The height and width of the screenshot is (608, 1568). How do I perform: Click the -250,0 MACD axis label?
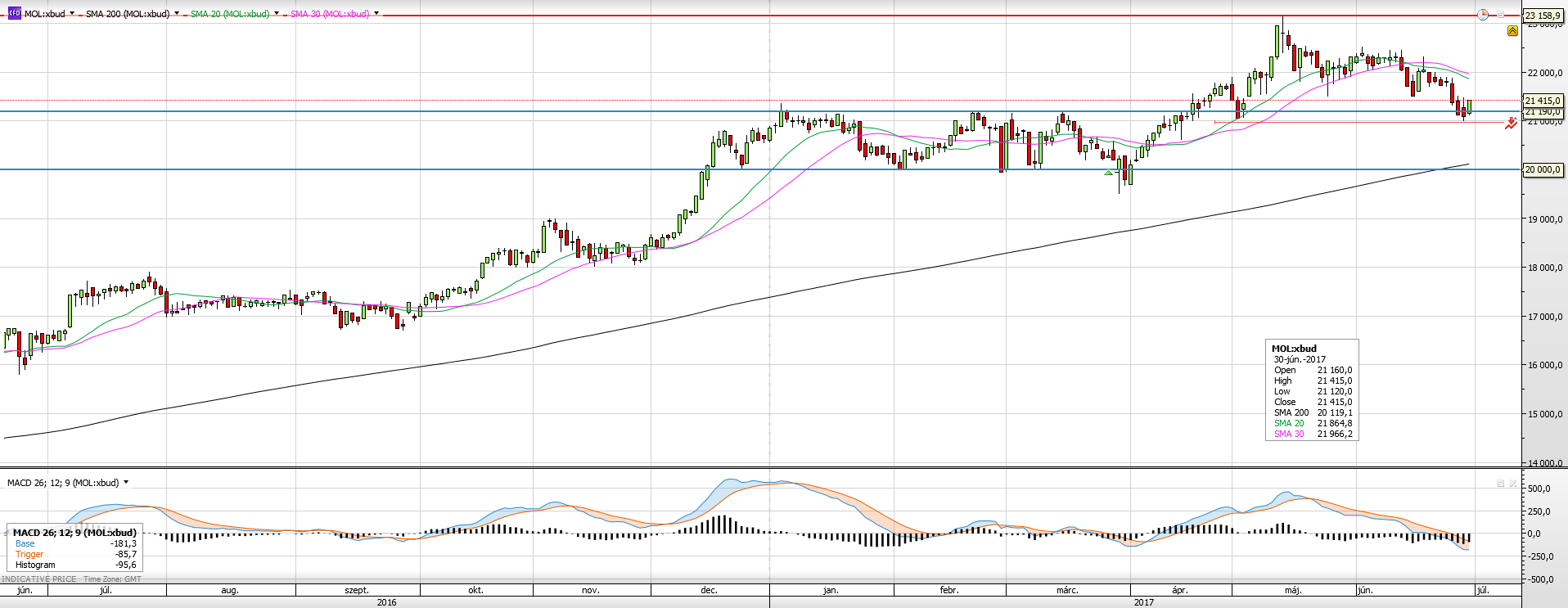(x=1539, y=556)
